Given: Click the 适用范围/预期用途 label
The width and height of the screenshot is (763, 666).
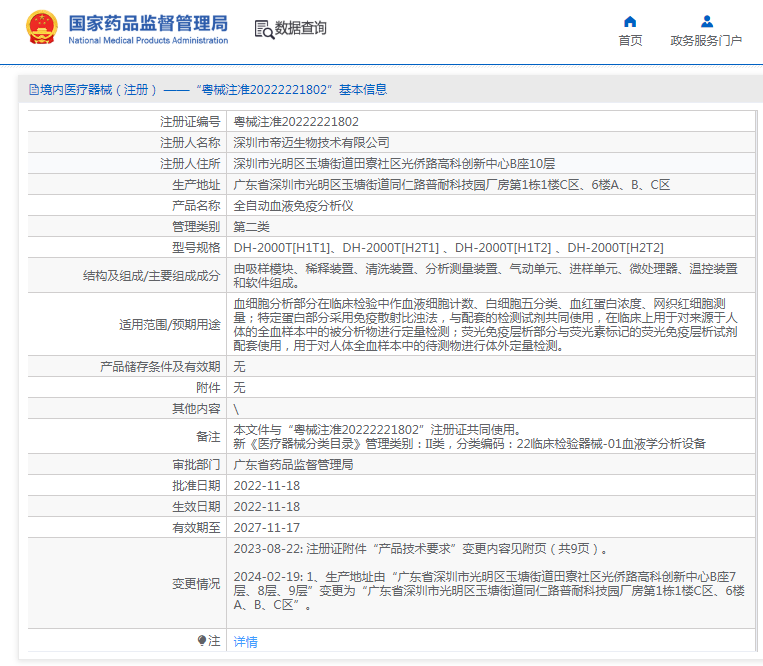Looking at the screenshot, I should (170, 324).
